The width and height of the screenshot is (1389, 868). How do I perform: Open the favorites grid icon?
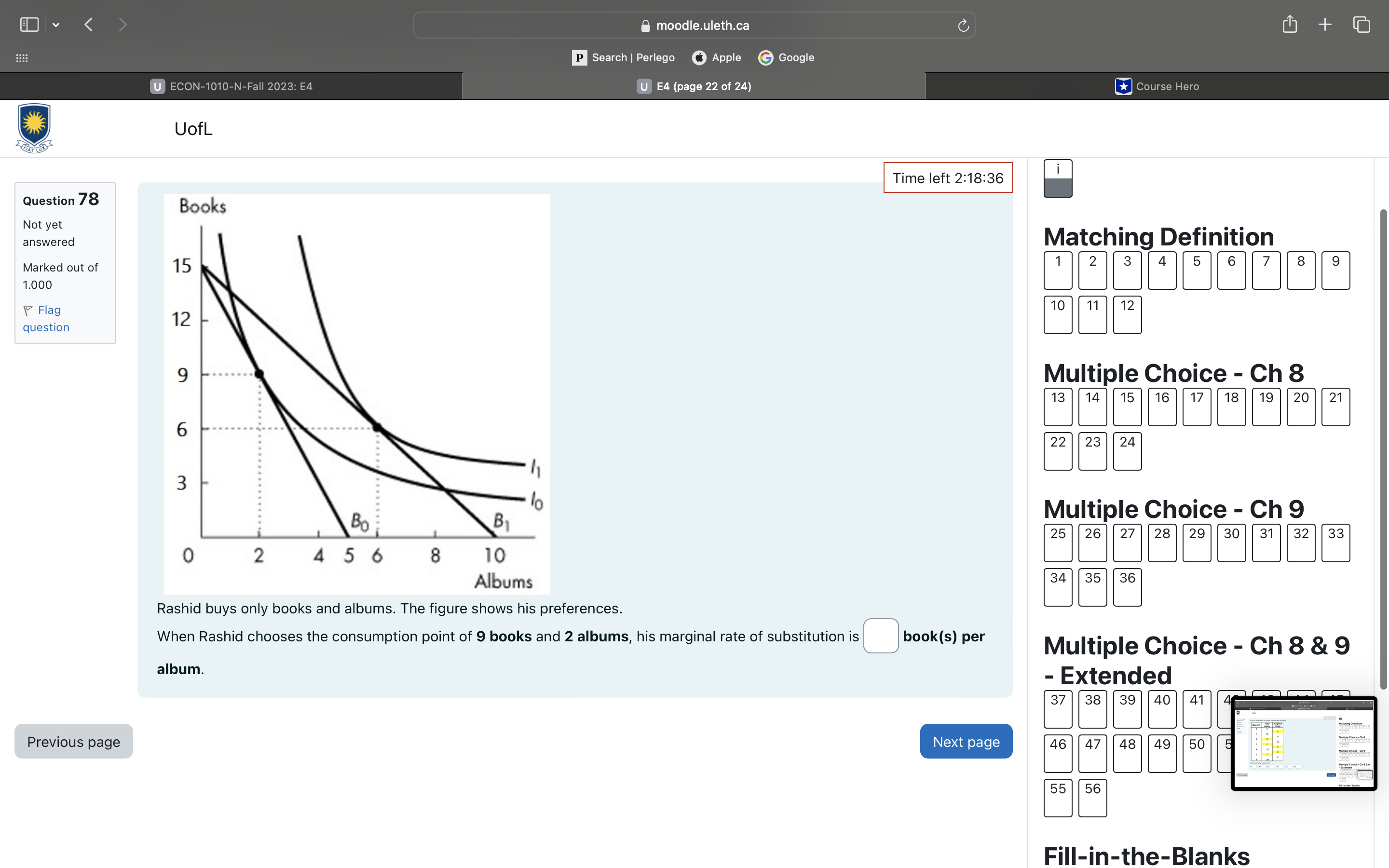(22, 58)
